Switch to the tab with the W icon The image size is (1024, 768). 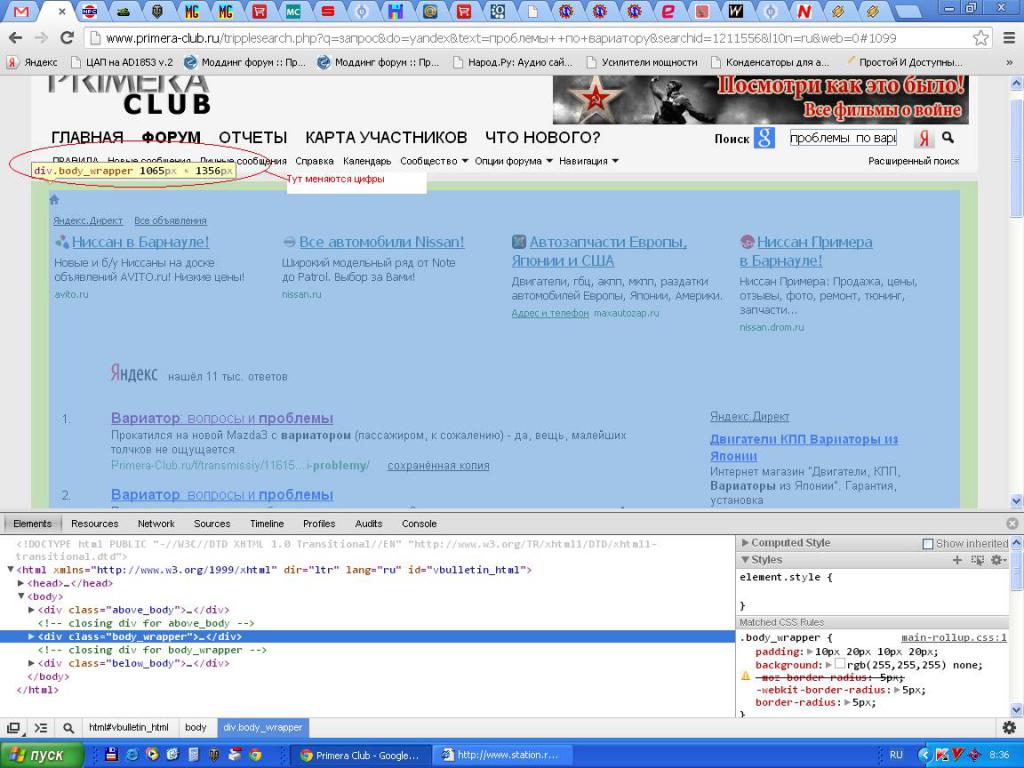[x=735, y=11]
